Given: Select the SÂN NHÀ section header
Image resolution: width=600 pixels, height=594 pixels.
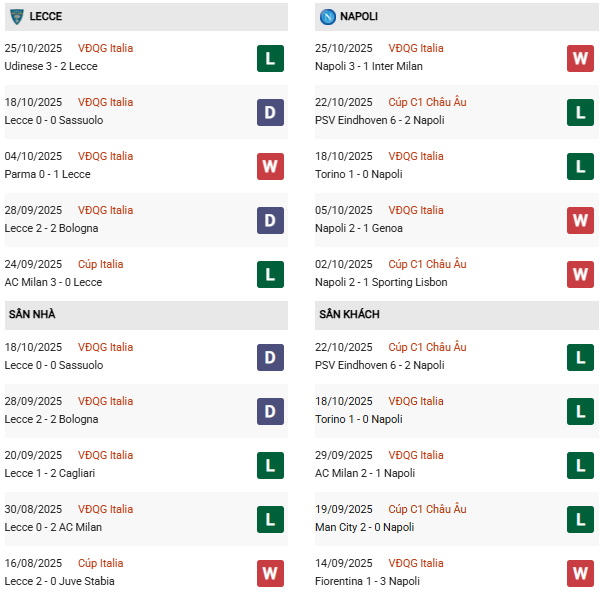Looking at the screenshot, I should 32,314.
